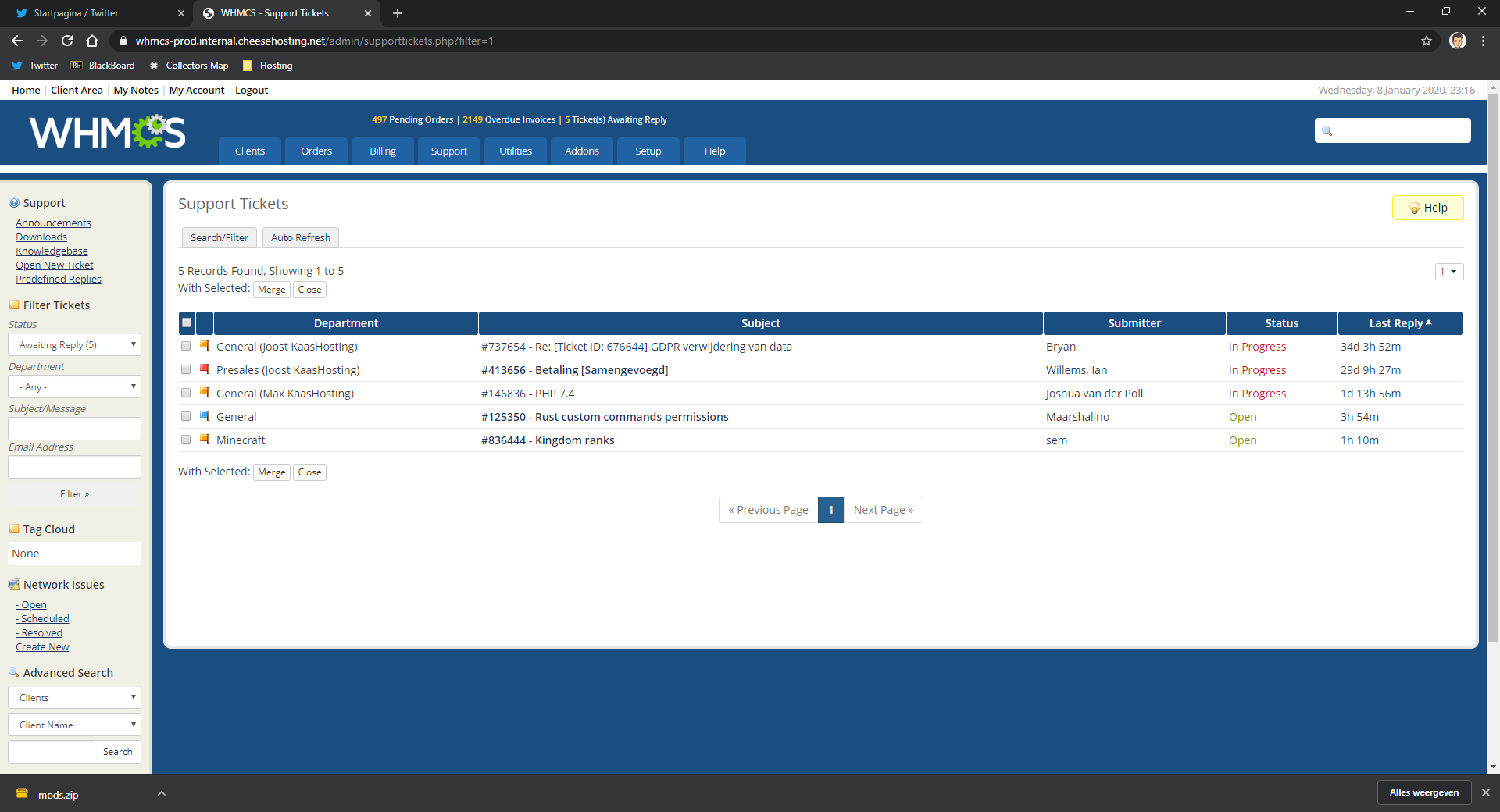Reload the page with the refresh icon
Image resolution: width=1500 pixels, height=812 pixels.
[67, 41]
